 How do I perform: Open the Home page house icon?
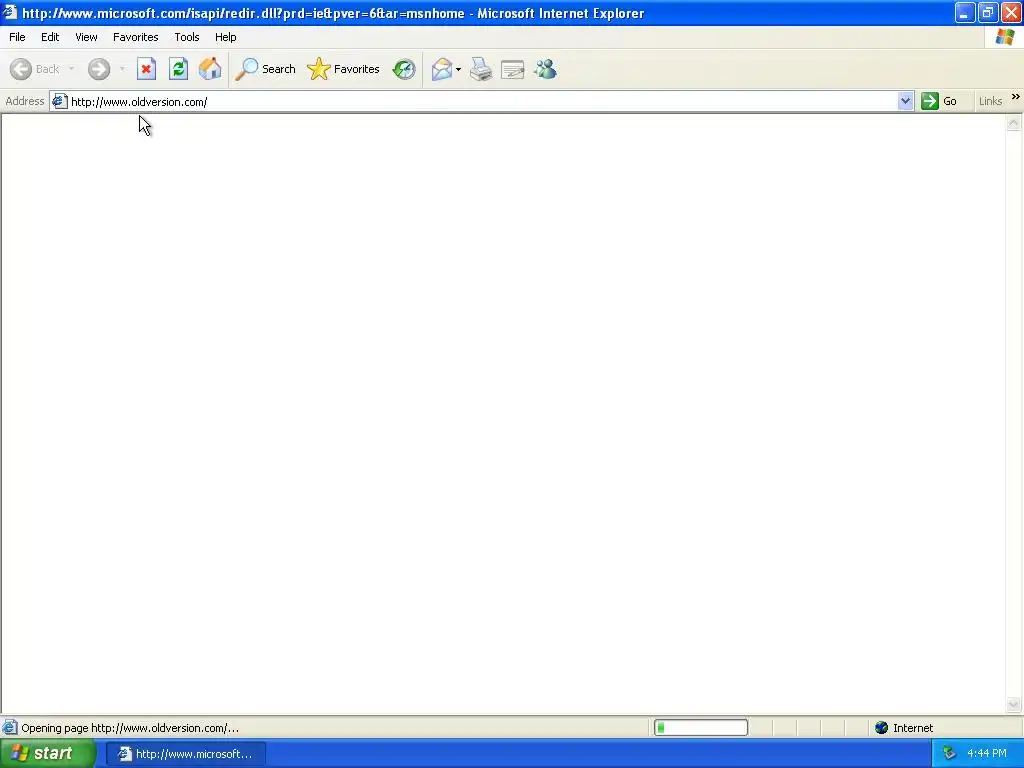(210, 69)
